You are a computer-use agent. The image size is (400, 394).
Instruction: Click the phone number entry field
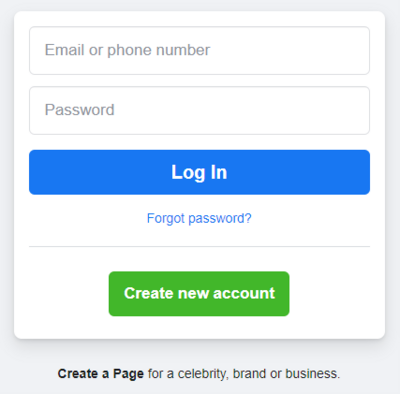tap(199, 51)
